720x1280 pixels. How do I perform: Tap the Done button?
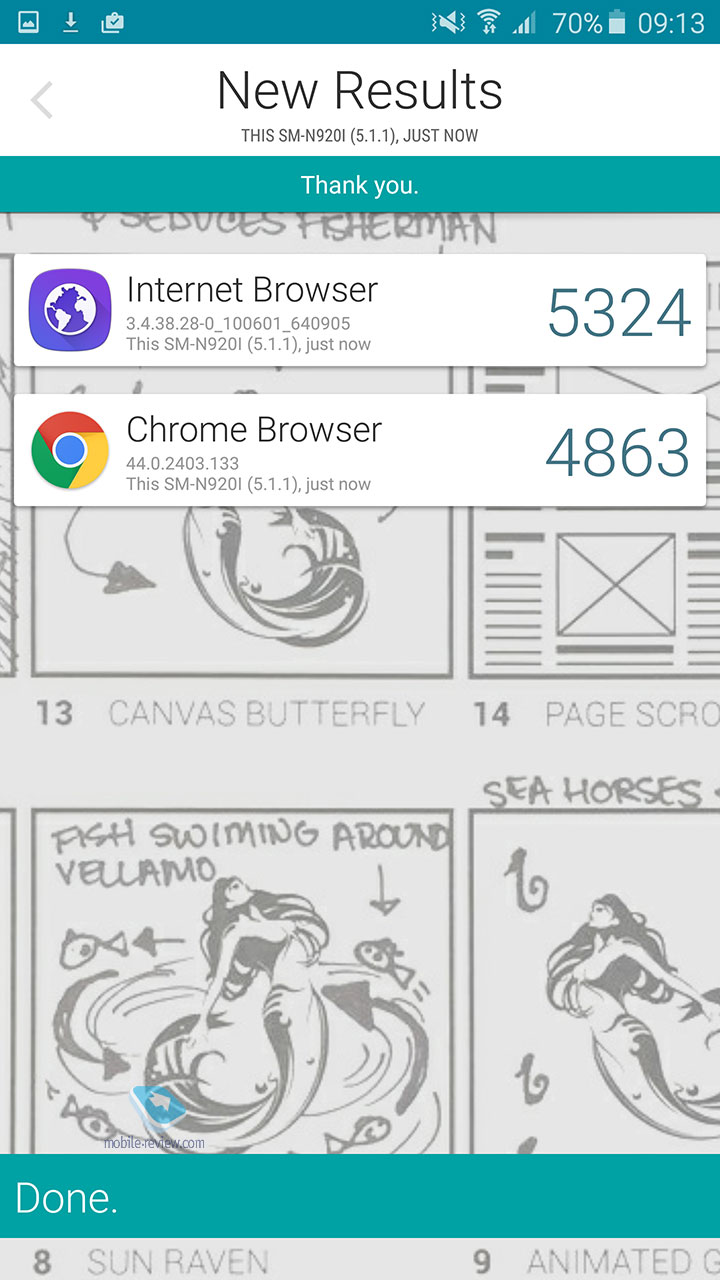[x=360, y=1196]
